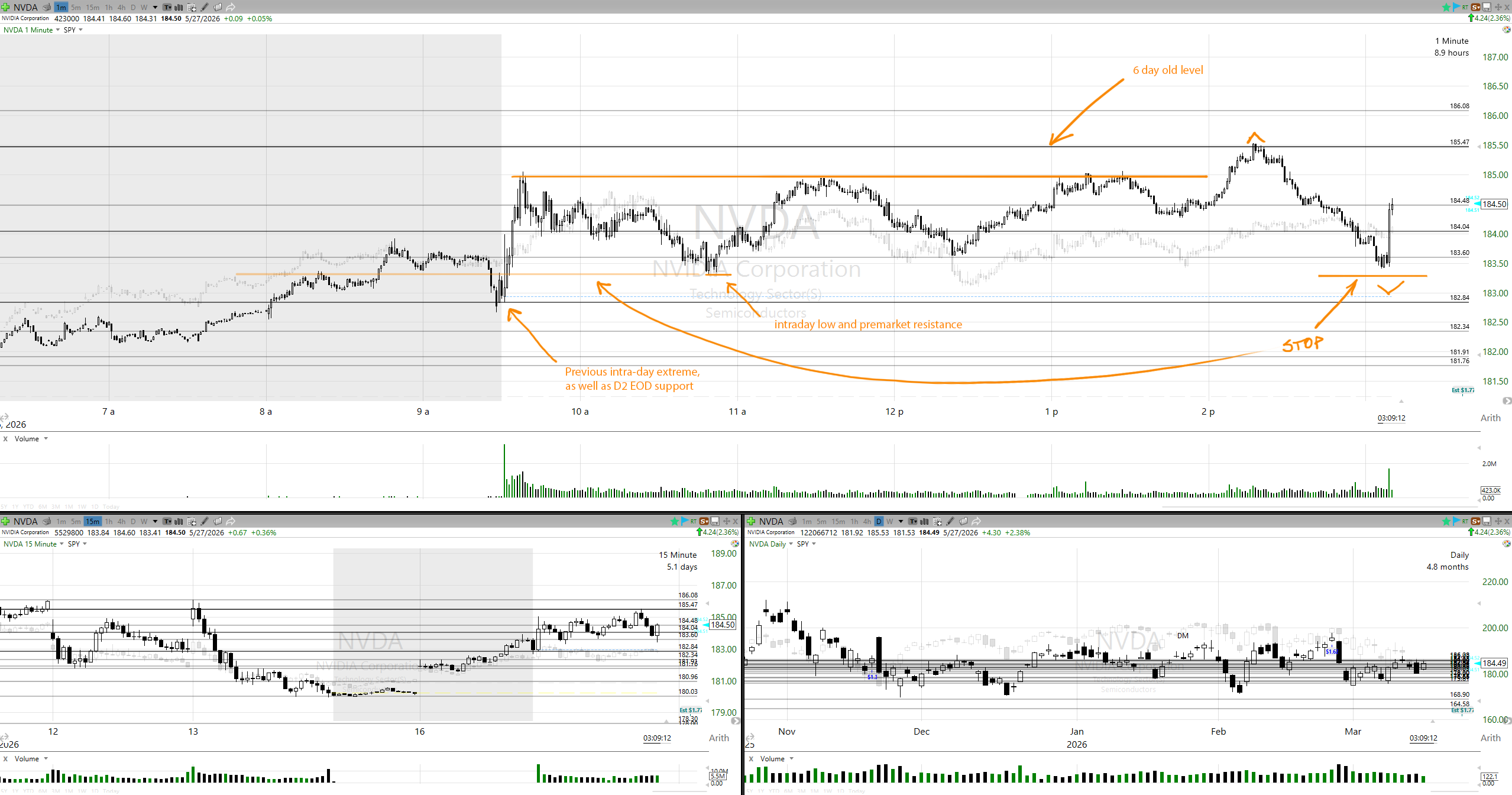Open the color palette icon in top chart
The width and height of the screenshot is (1512, 795).
click(x=1506, y=30)
